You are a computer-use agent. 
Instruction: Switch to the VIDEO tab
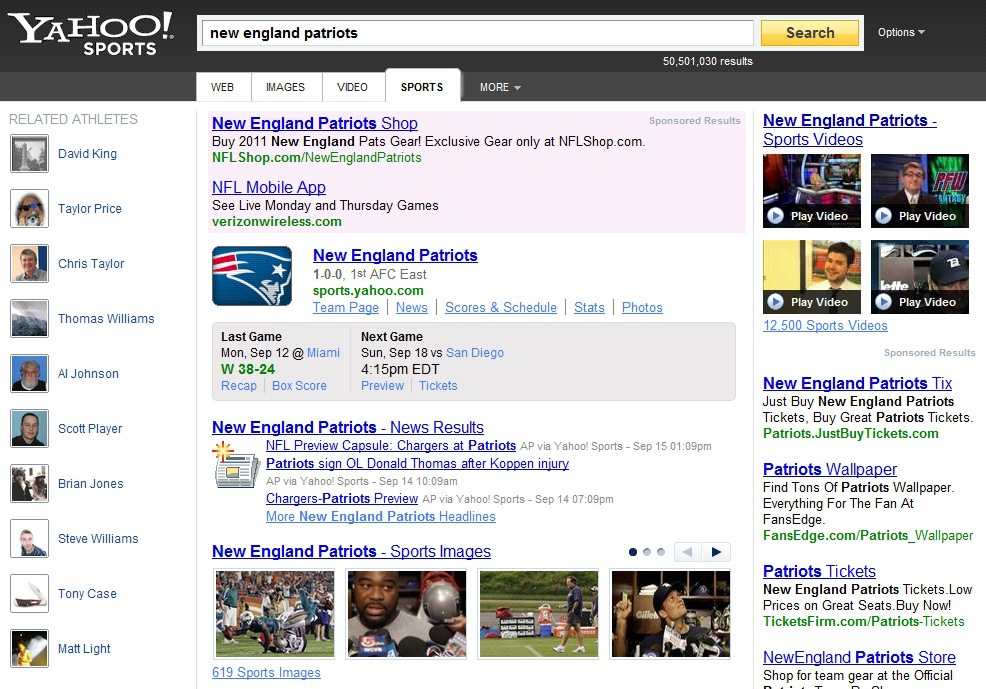[352, 87]
